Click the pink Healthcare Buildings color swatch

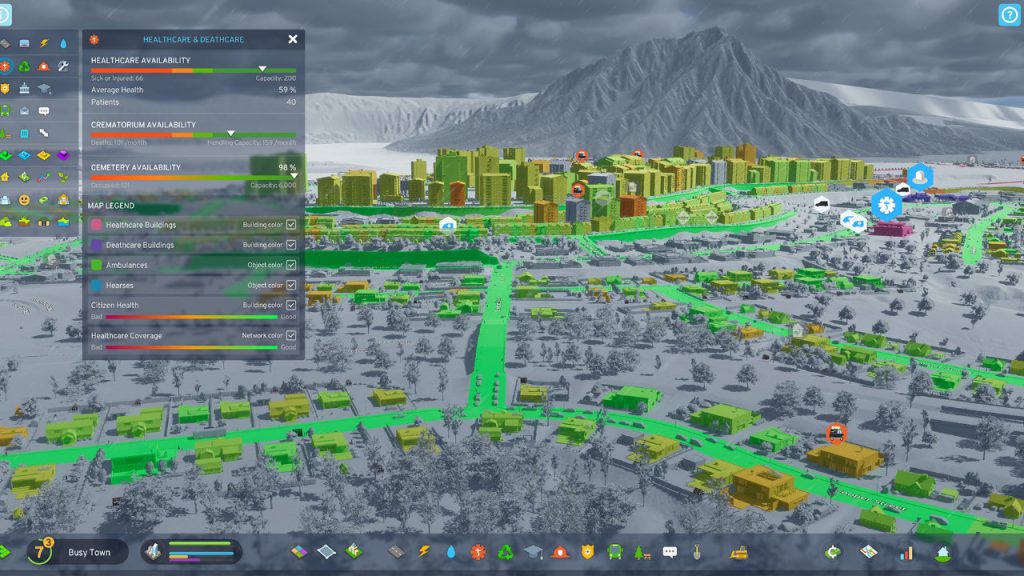(x=96, y=225)
